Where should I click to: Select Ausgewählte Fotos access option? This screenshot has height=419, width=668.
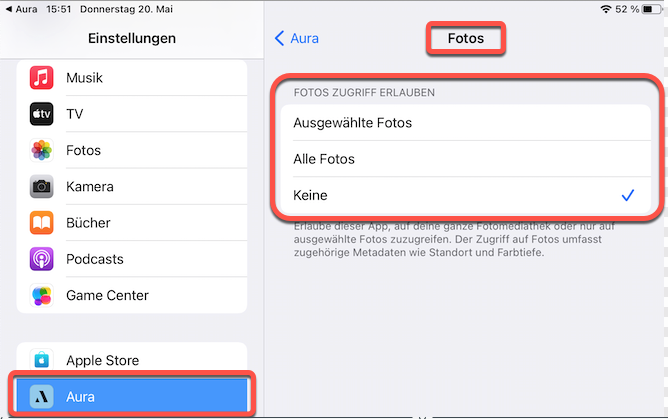tap(465, 123)
